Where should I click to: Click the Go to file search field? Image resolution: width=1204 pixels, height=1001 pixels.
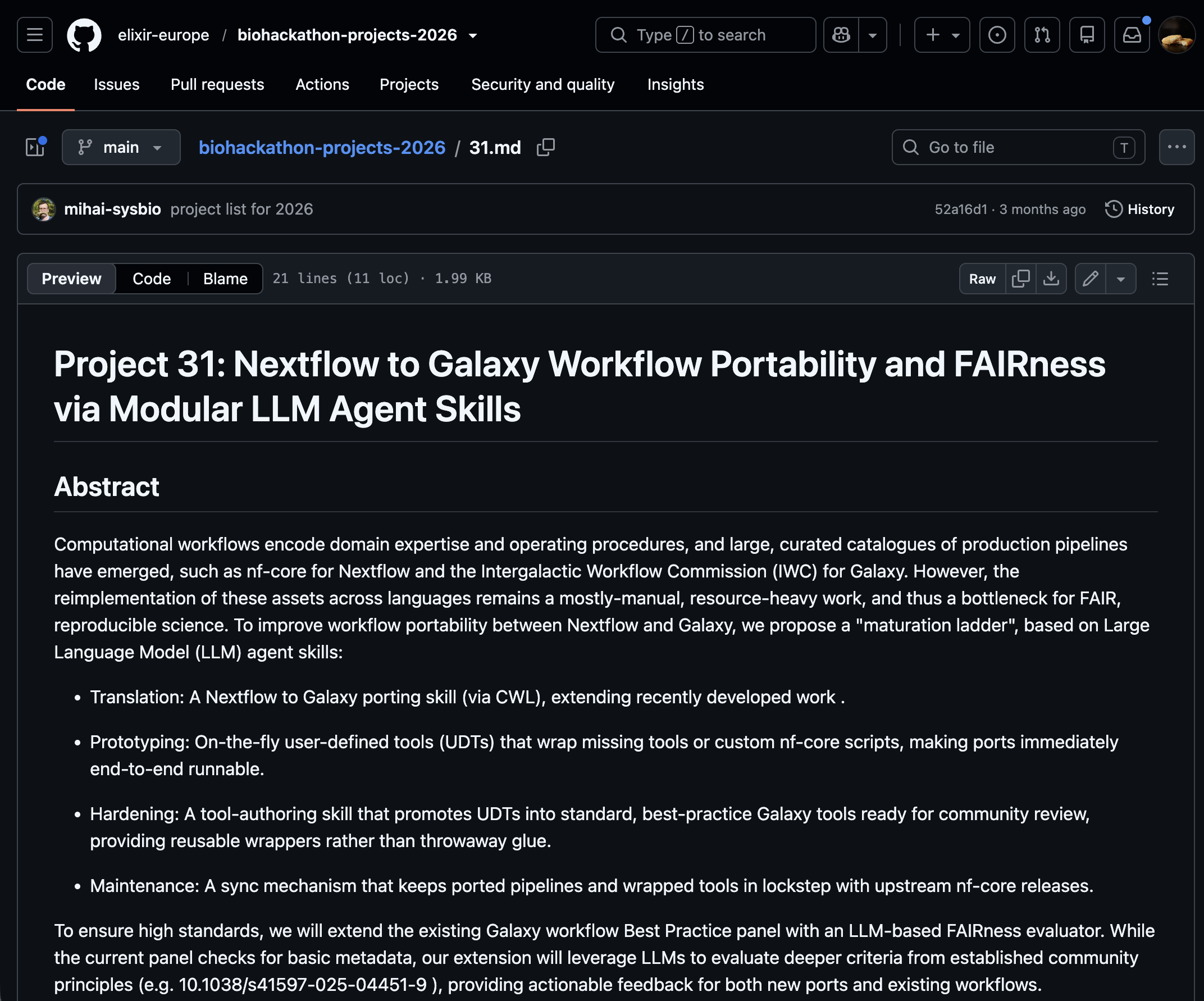pos(1018,147)
